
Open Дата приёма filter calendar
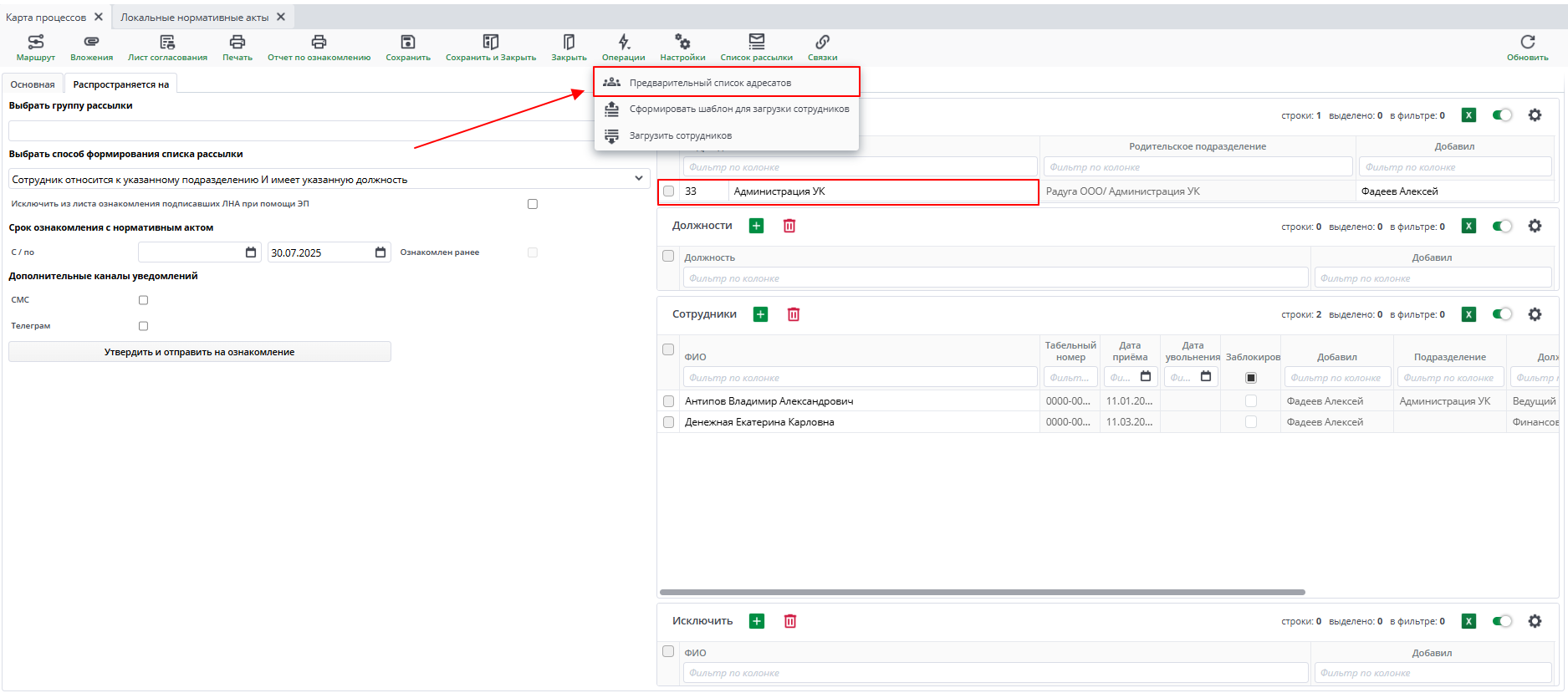click(1146, 377)
